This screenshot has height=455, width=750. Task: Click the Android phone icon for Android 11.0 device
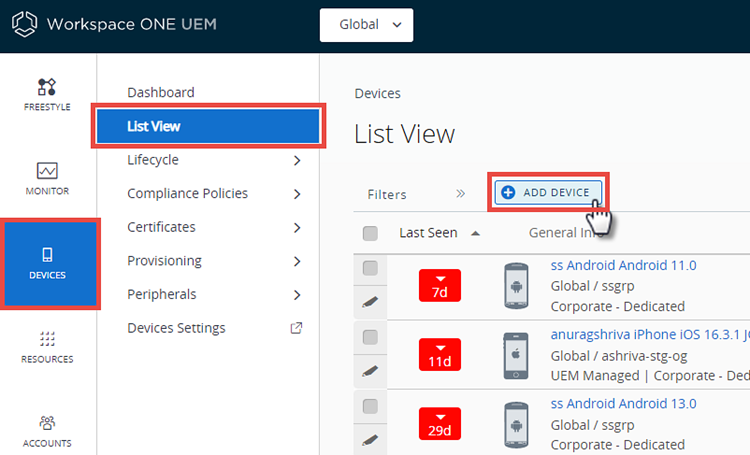coord(516,286)
